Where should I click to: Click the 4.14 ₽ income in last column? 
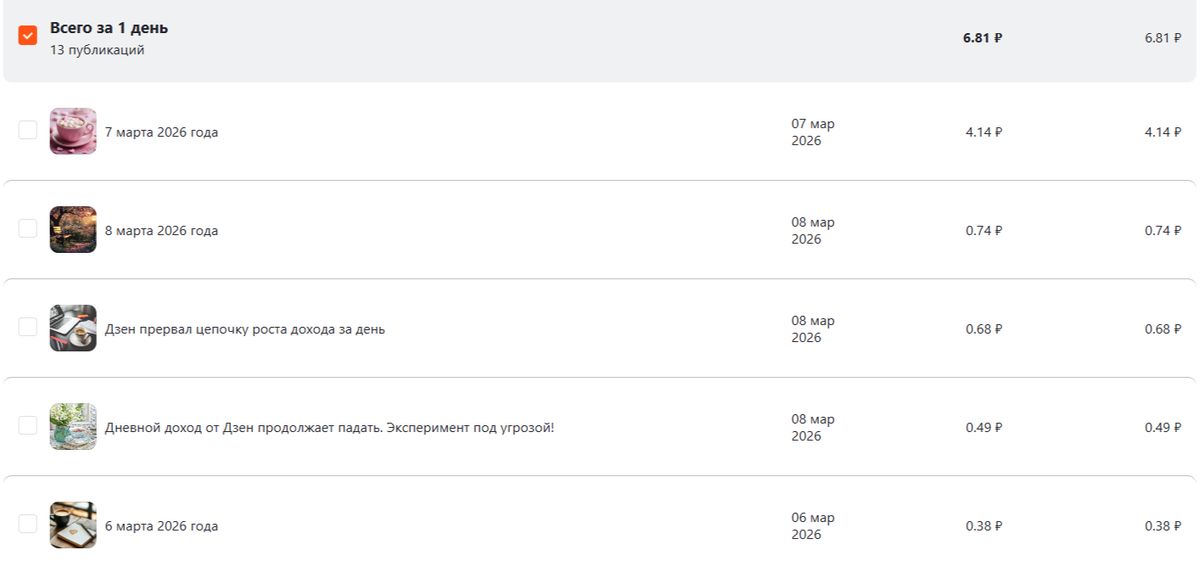pyautogui.click(x=1163, y=132)
